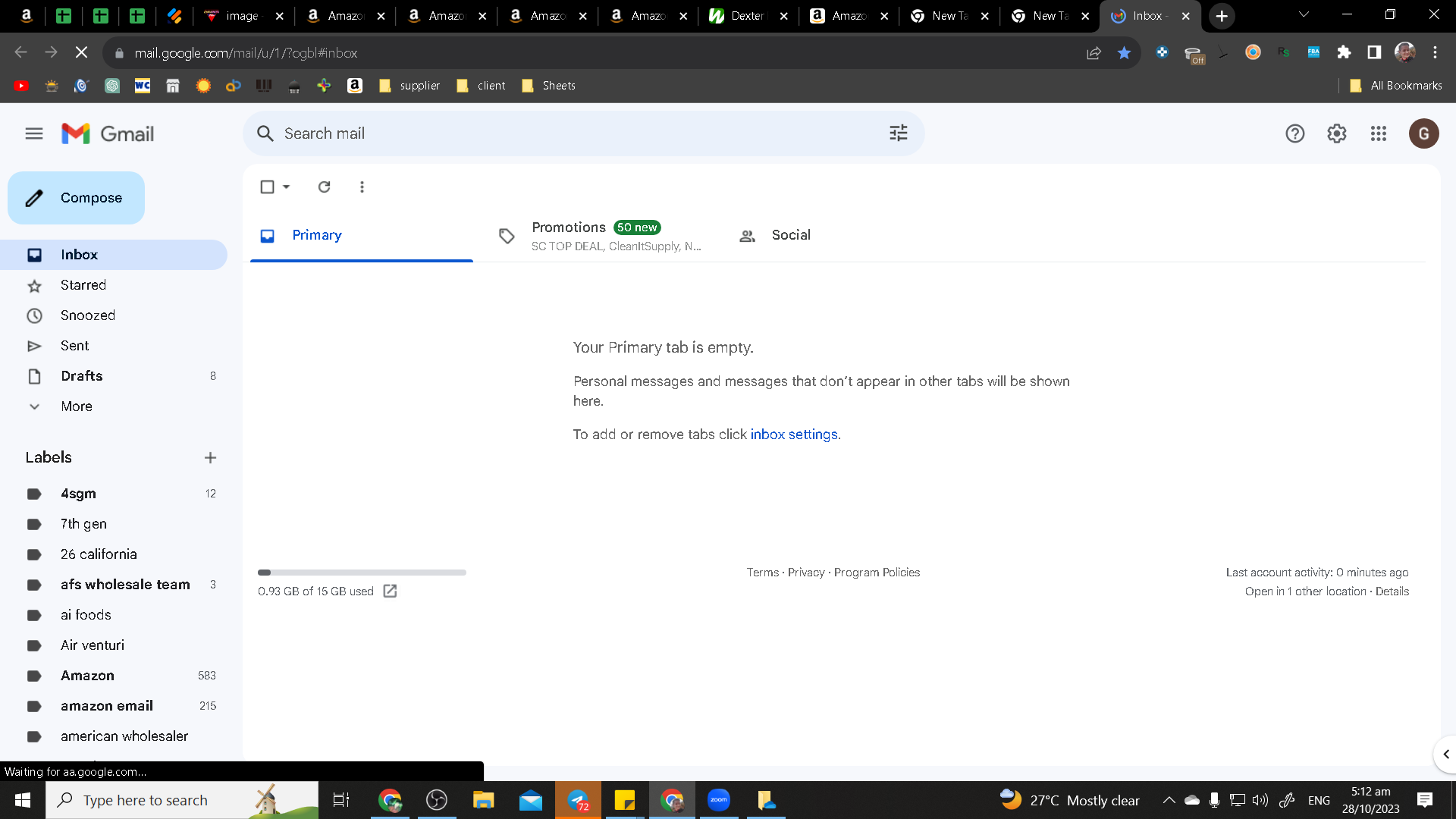Click the Gmail logo
The width and height of the screenshot is (1456, 819).
pyautogui.click(x=108, y=133)
